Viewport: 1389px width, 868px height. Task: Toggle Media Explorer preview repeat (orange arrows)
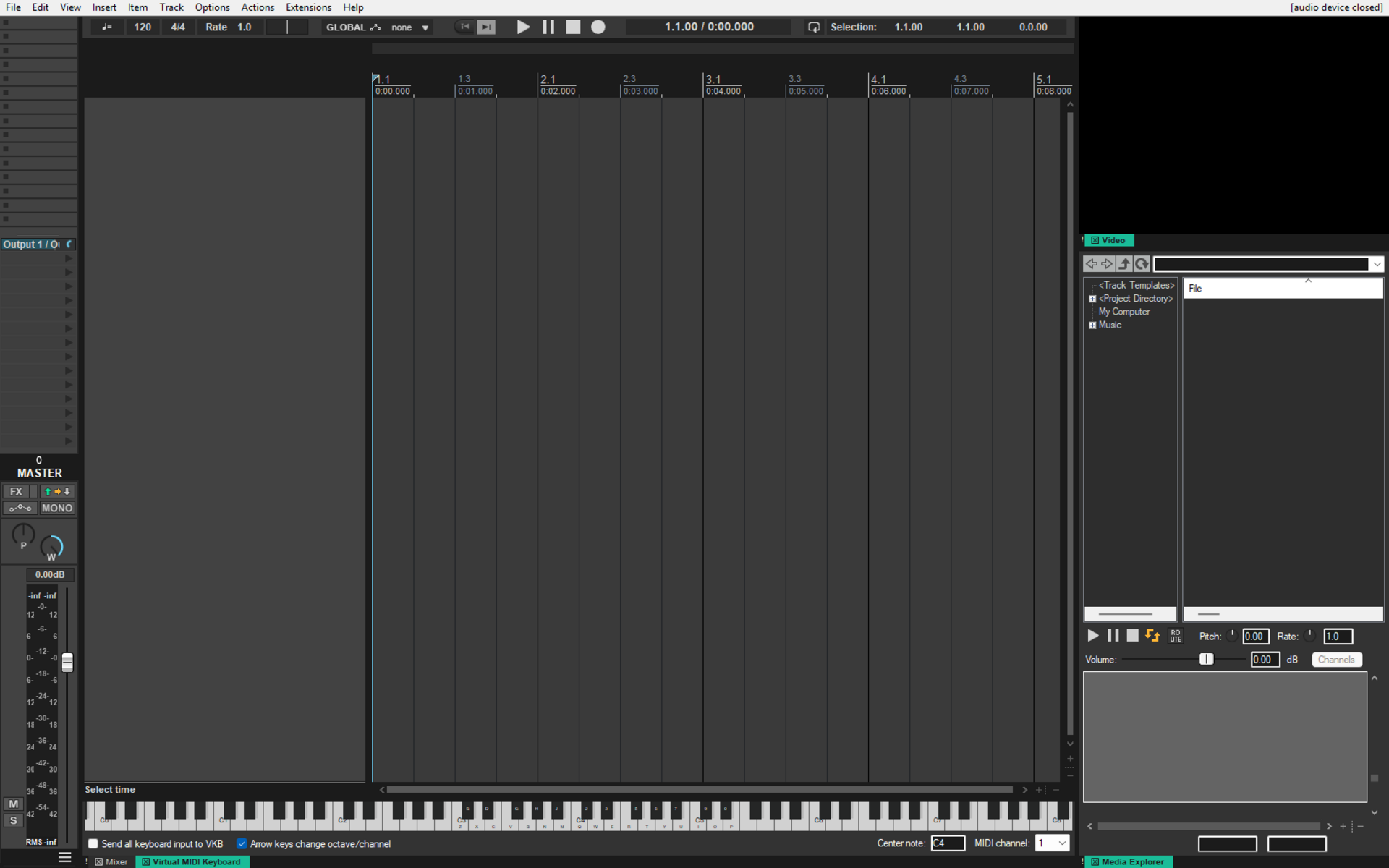click(x=1153, y=635)
